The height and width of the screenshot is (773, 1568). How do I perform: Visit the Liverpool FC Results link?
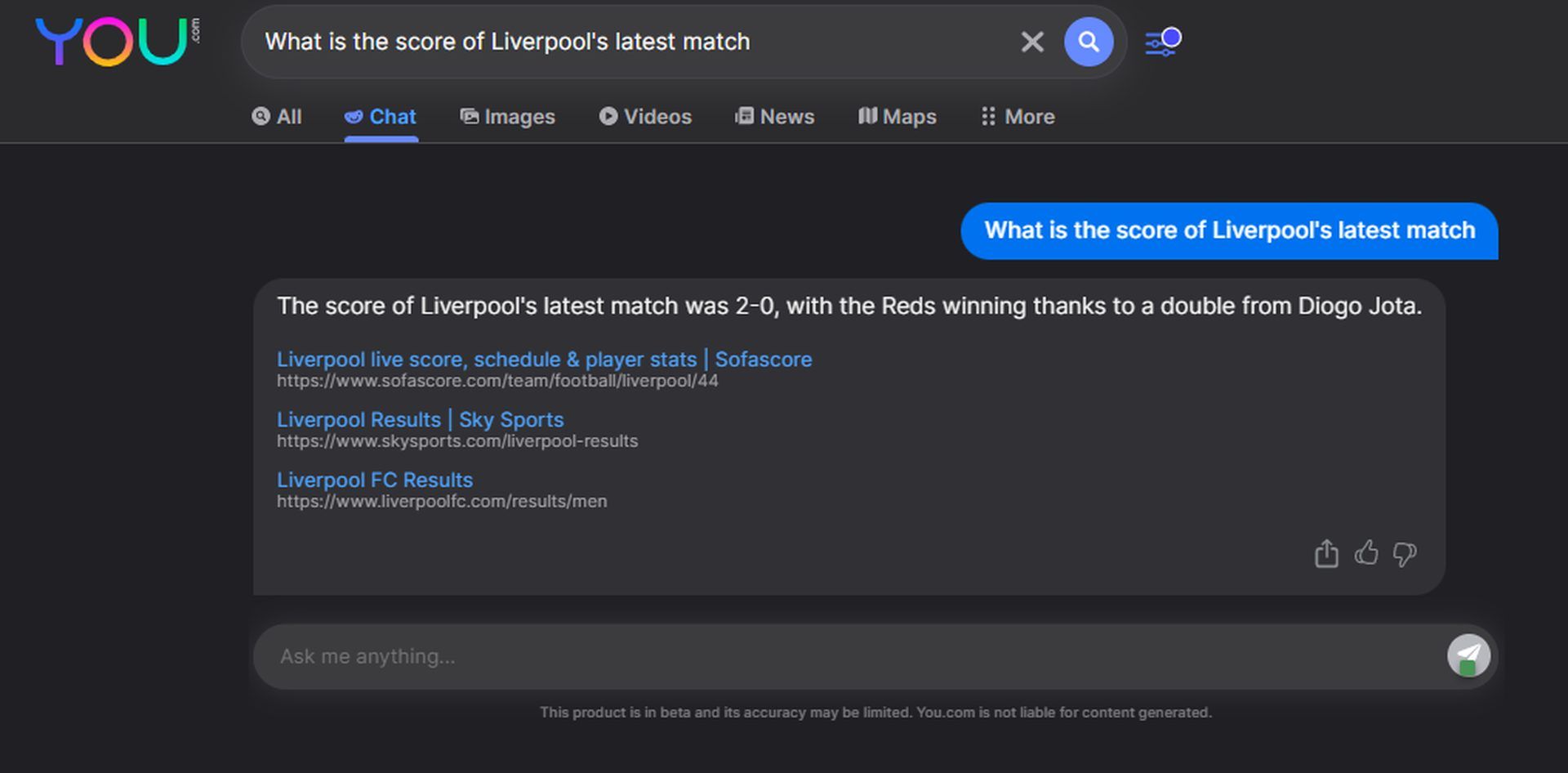[375, 480]
